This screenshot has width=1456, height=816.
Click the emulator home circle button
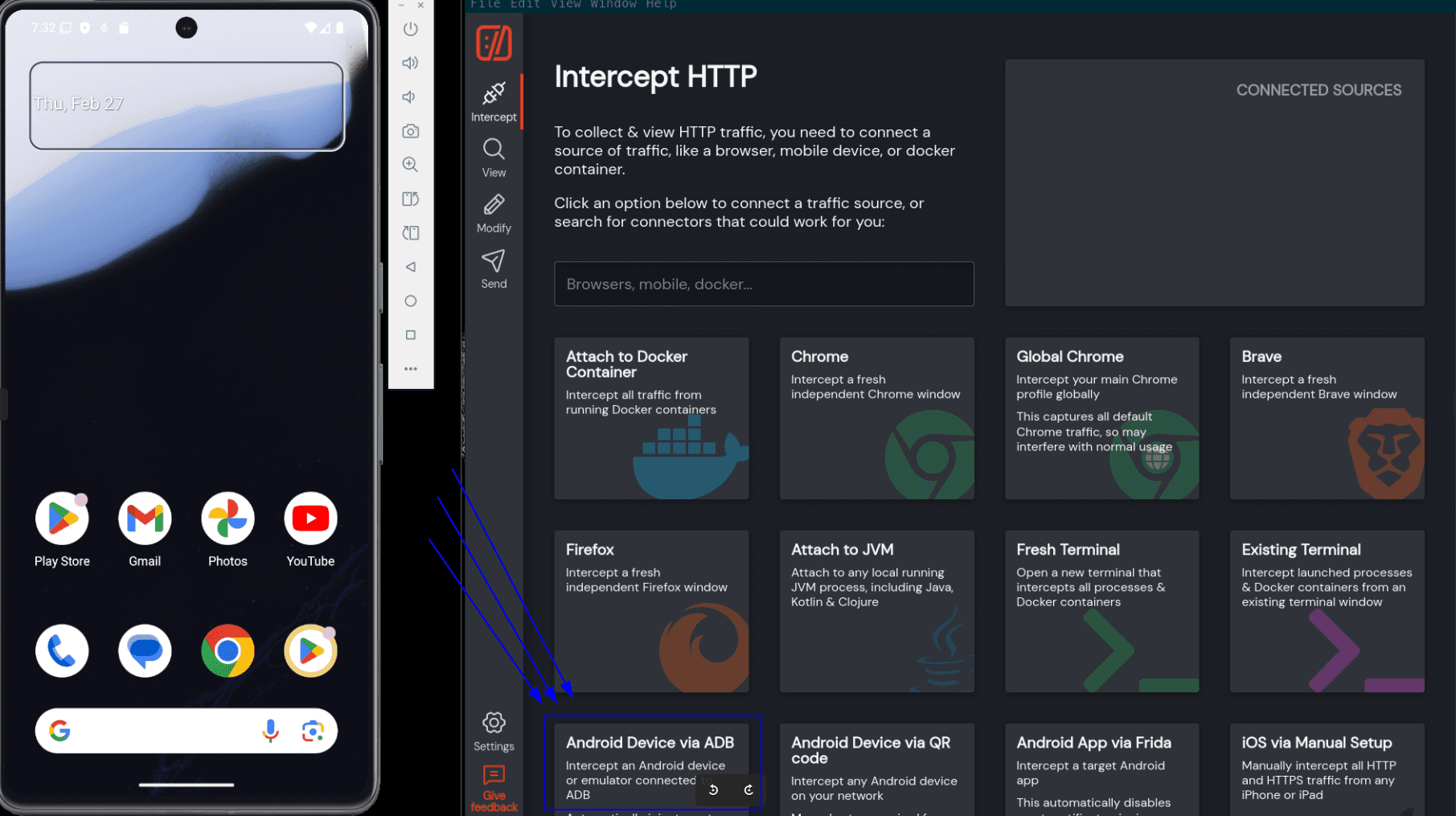410,301
